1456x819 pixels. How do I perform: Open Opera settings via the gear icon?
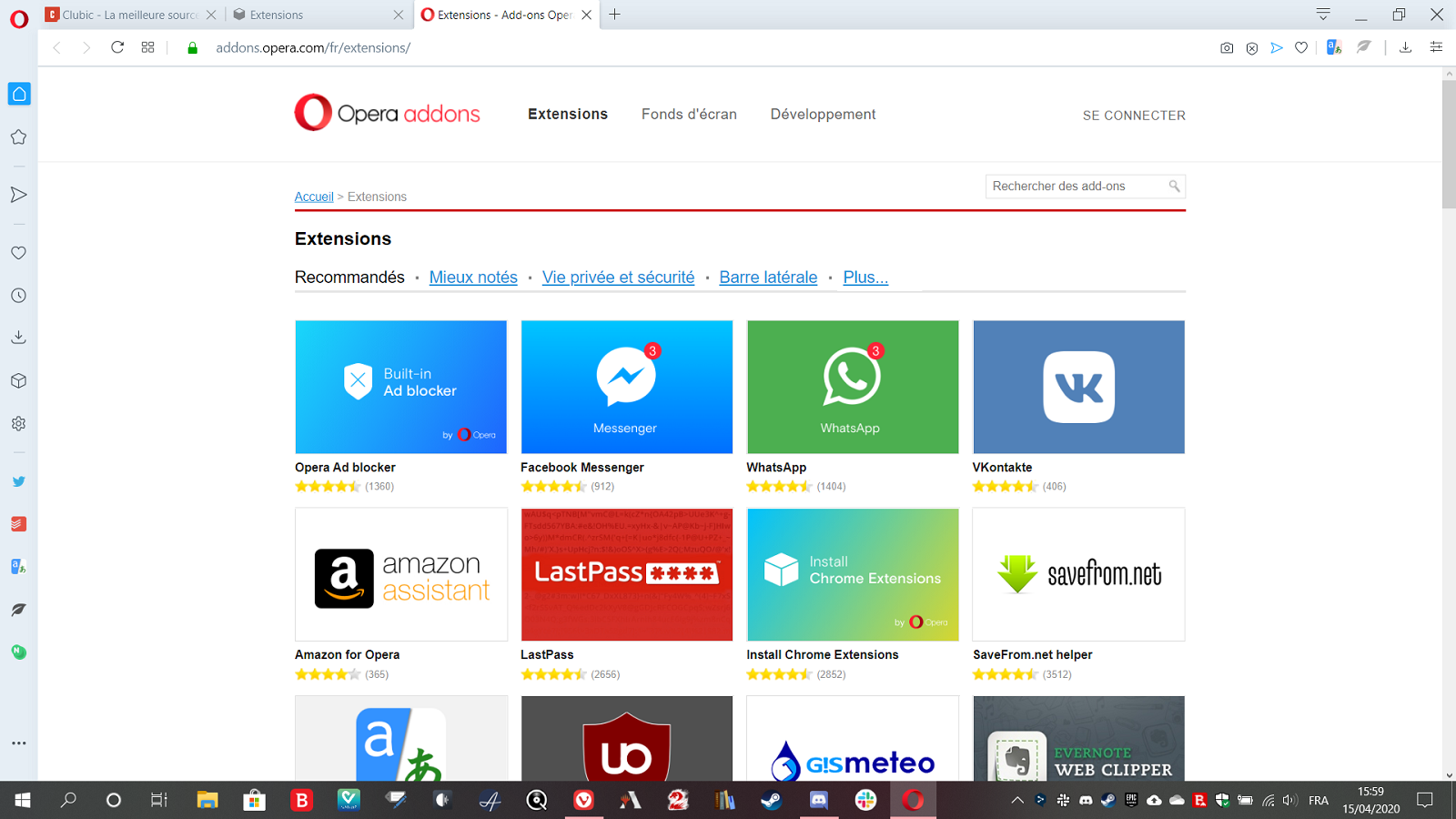(19, 423)
